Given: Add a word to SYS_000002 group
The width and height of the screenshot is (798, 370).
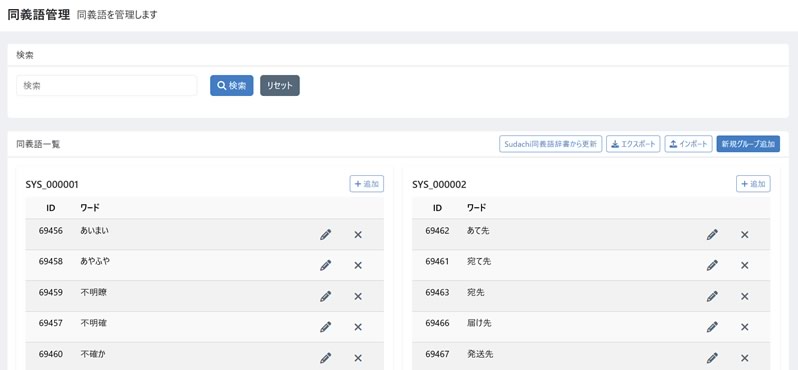Looking at the screenshot, I should pyautogui.click(x=753, y=184).
